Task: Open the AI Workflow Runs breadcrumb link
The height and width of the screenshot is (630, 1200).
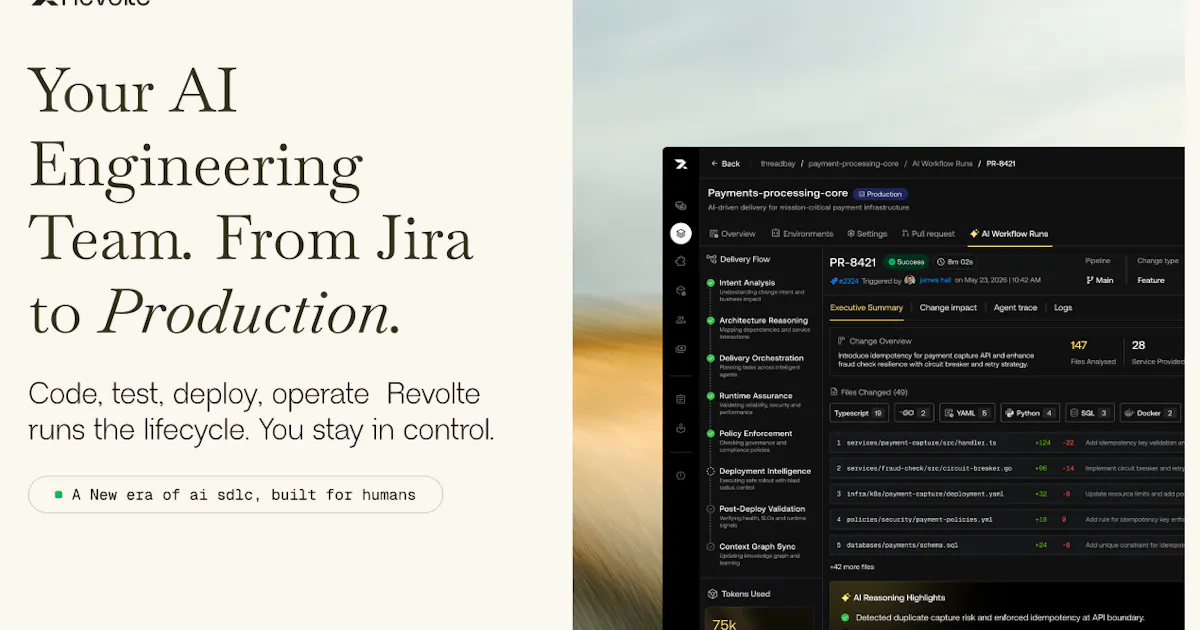Action: [942, 163]
